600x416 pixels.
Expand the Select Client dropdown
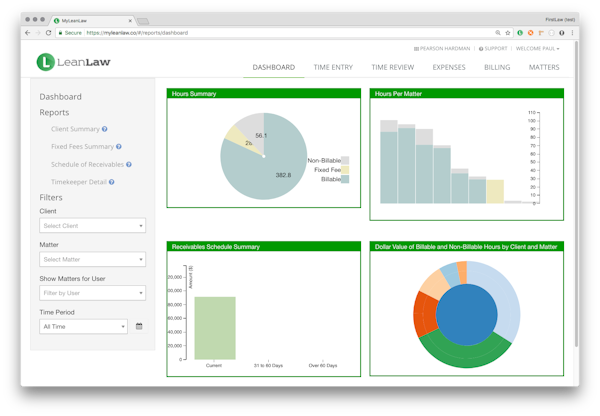[92, 226]
